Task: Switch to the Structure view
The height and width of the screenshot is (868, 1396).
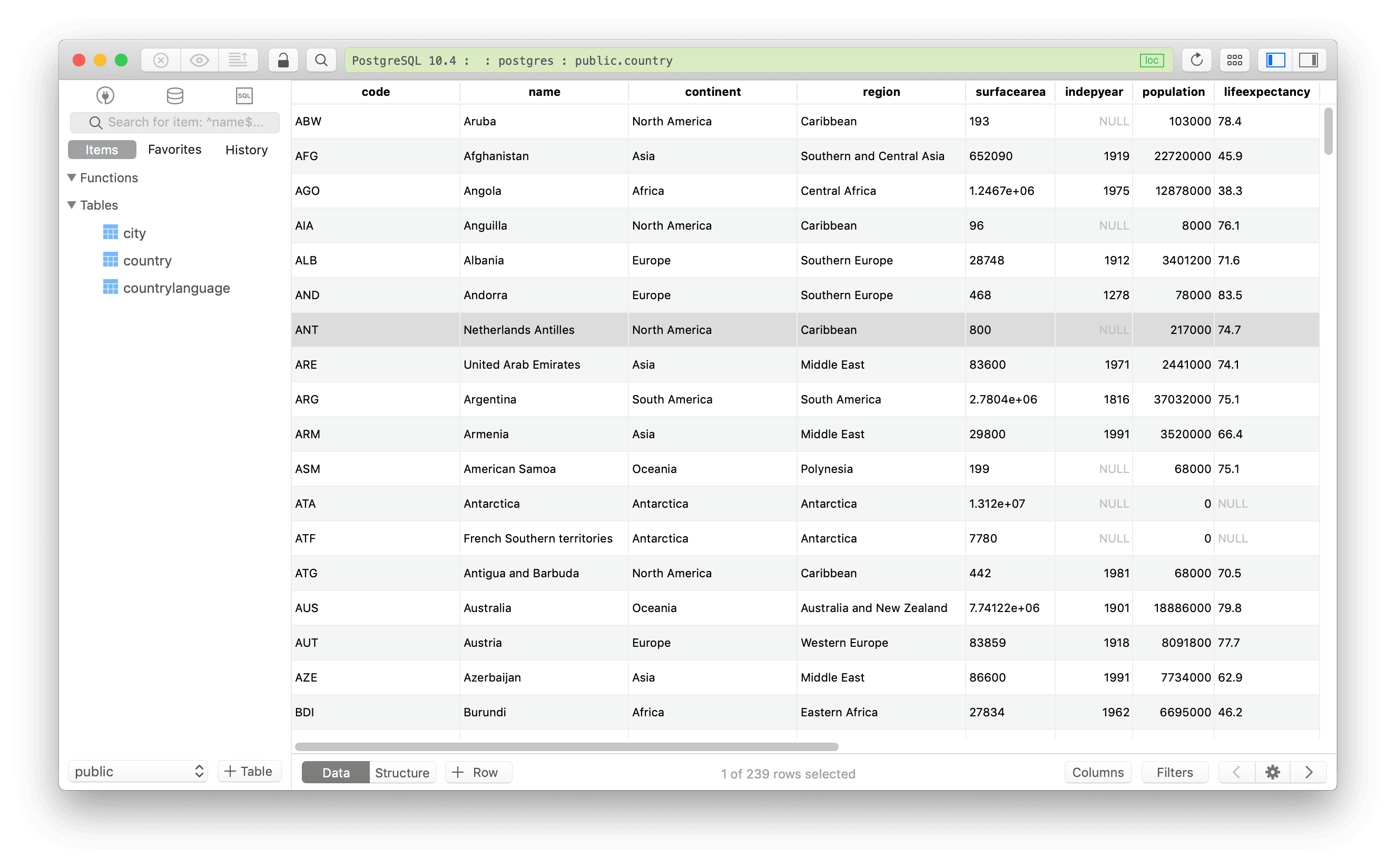Action: click(402, 773)
